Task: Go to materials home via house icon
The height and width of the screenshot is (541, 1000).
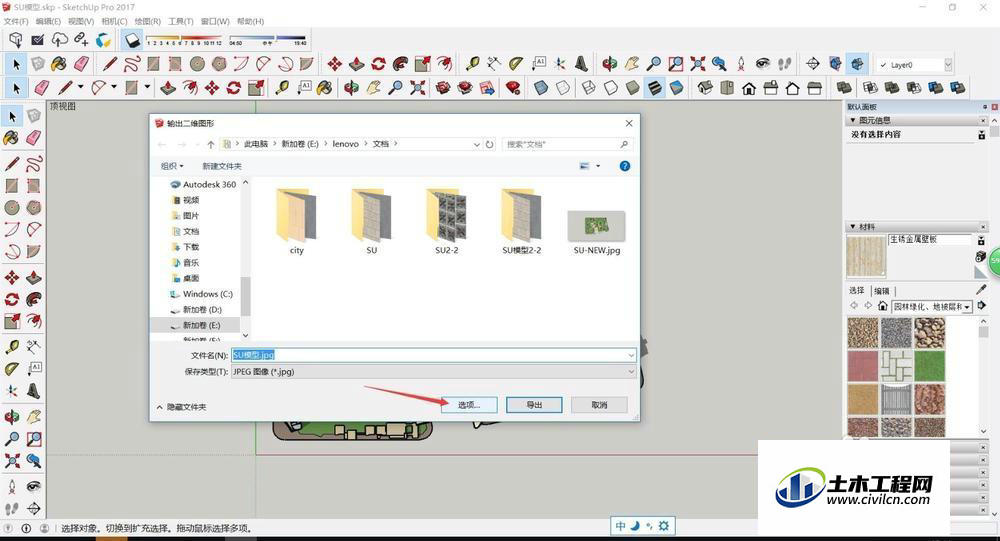Action: coord(883,306)
